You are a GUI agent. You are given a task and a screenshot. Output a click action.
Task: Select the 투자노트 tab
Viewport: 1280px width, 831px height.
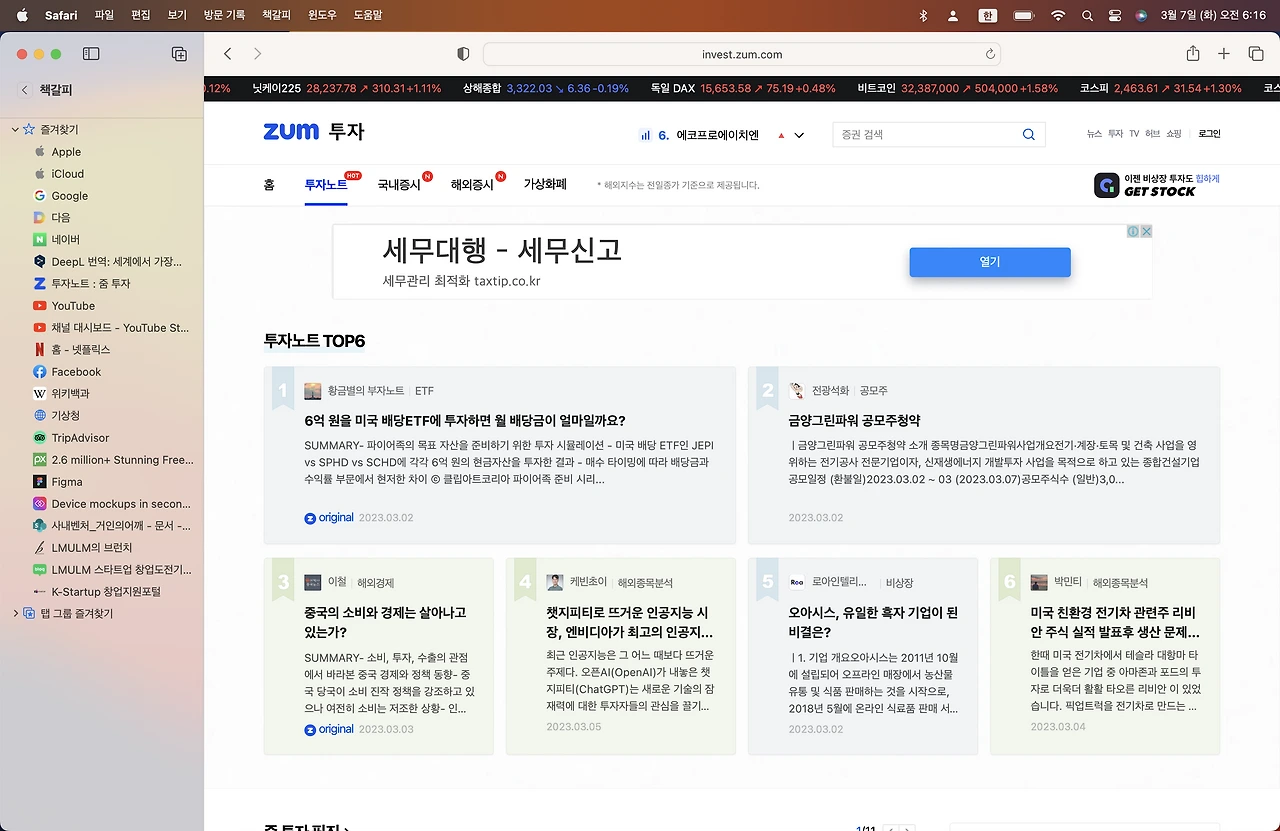[x=326, y=185]
